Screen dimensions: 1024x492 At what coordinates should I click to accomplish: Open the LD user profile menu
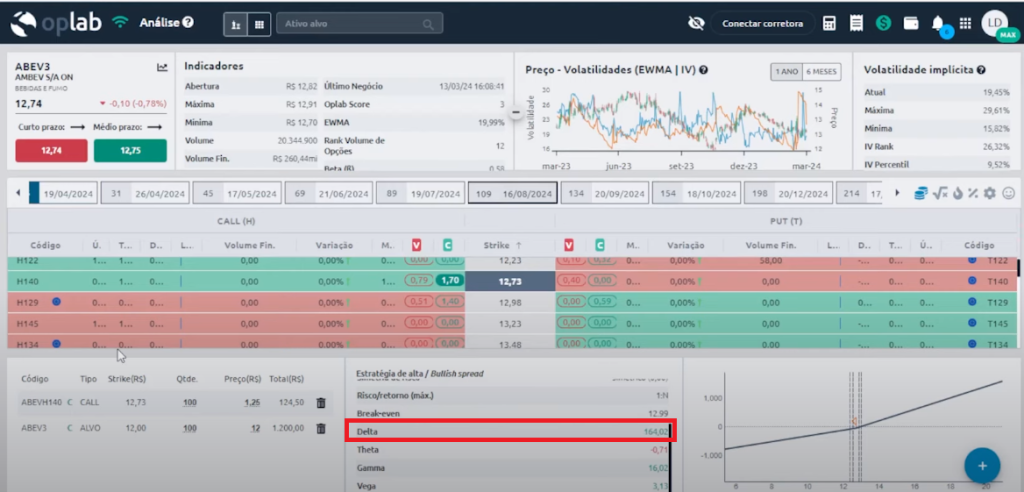click(993, 22)
